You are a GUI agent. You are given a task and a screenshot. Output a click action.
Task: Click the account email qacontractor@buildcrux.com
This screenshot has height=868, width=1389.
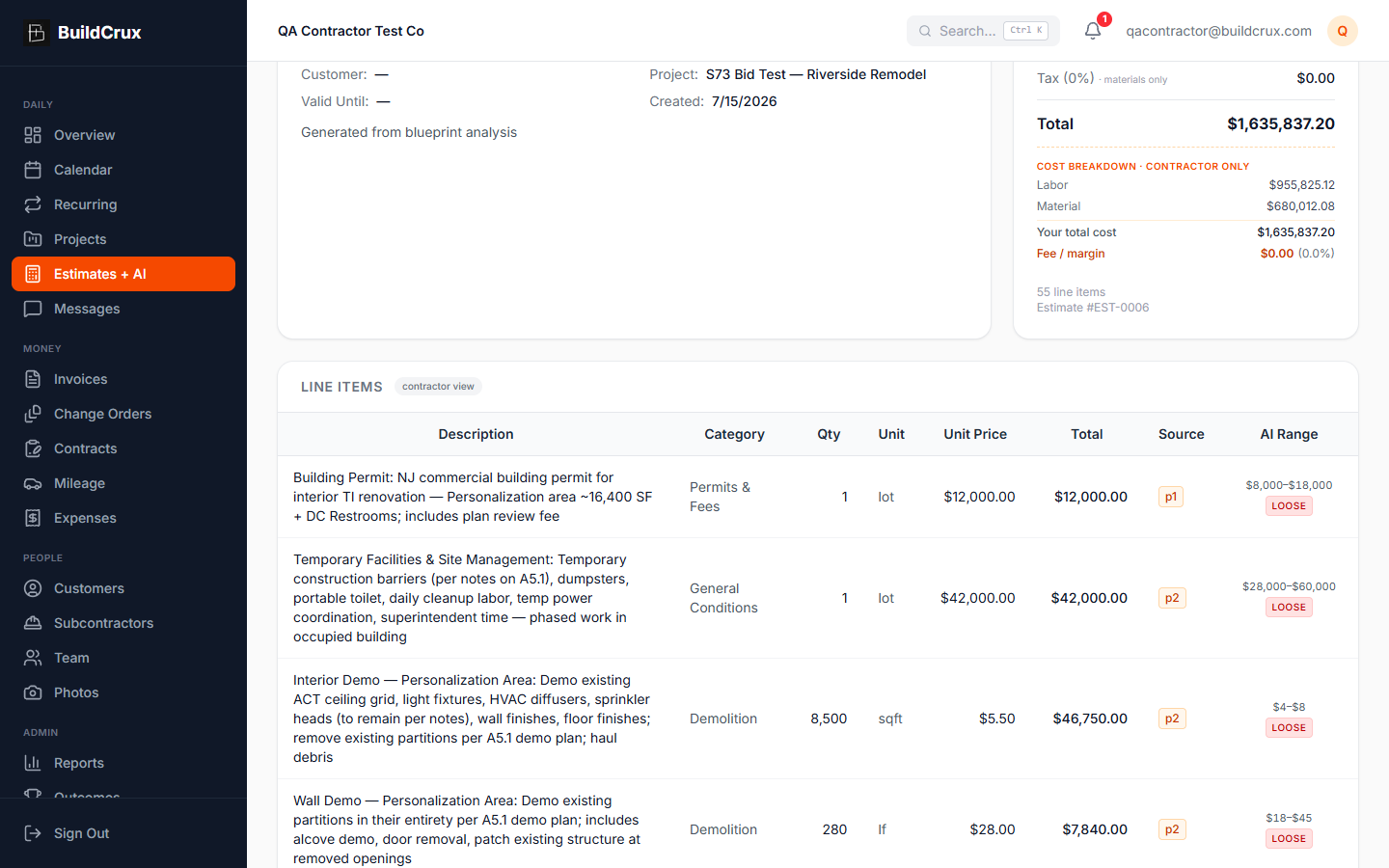tap(1218, 31)
